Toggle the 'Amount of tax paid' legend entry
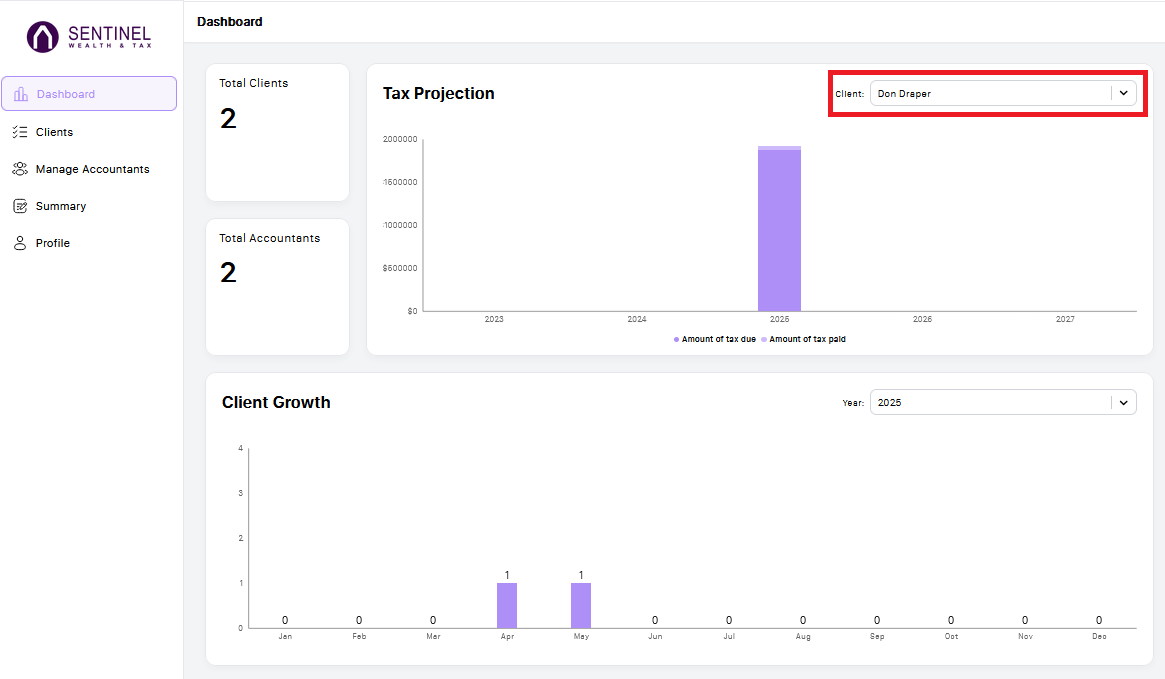Screen dimensions: 1165x679 click(x=803, y=340)
